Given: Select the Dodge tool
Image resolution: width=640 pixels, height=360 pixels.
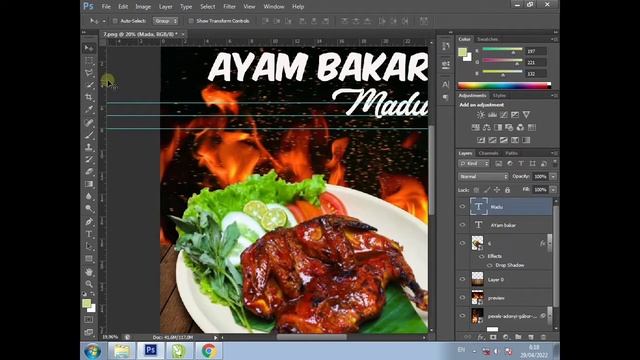Looking at the screenshot, I should click(x=89, y=209).
